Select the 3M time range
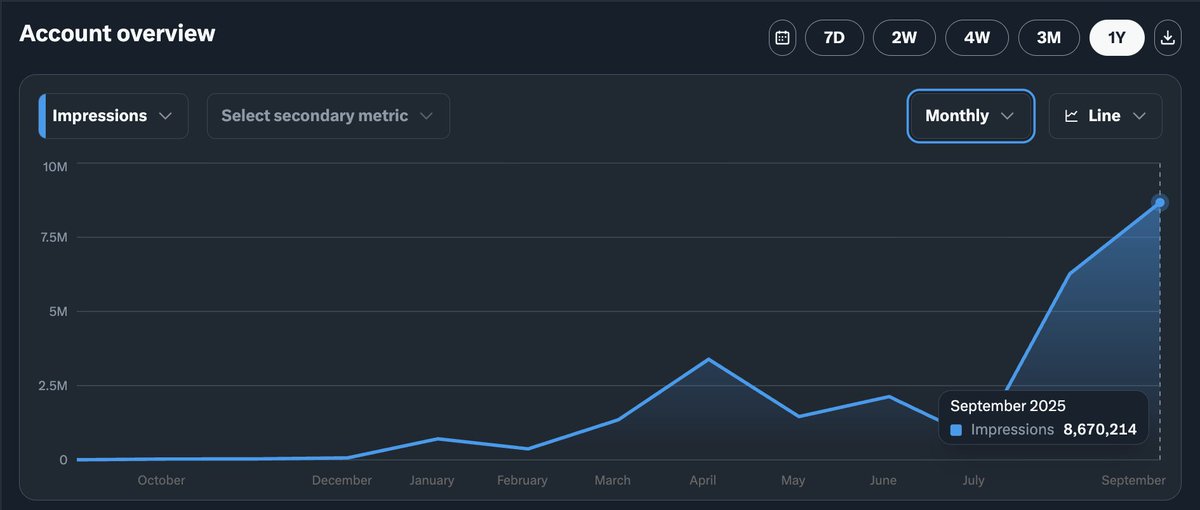 [1049, 38]
